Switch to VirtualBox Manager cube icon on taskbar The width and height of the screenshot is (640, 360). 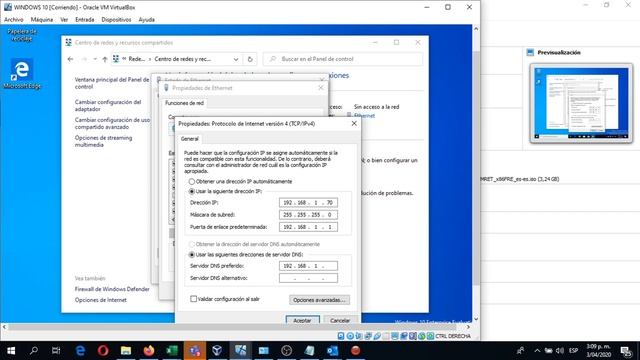point(217,351)
